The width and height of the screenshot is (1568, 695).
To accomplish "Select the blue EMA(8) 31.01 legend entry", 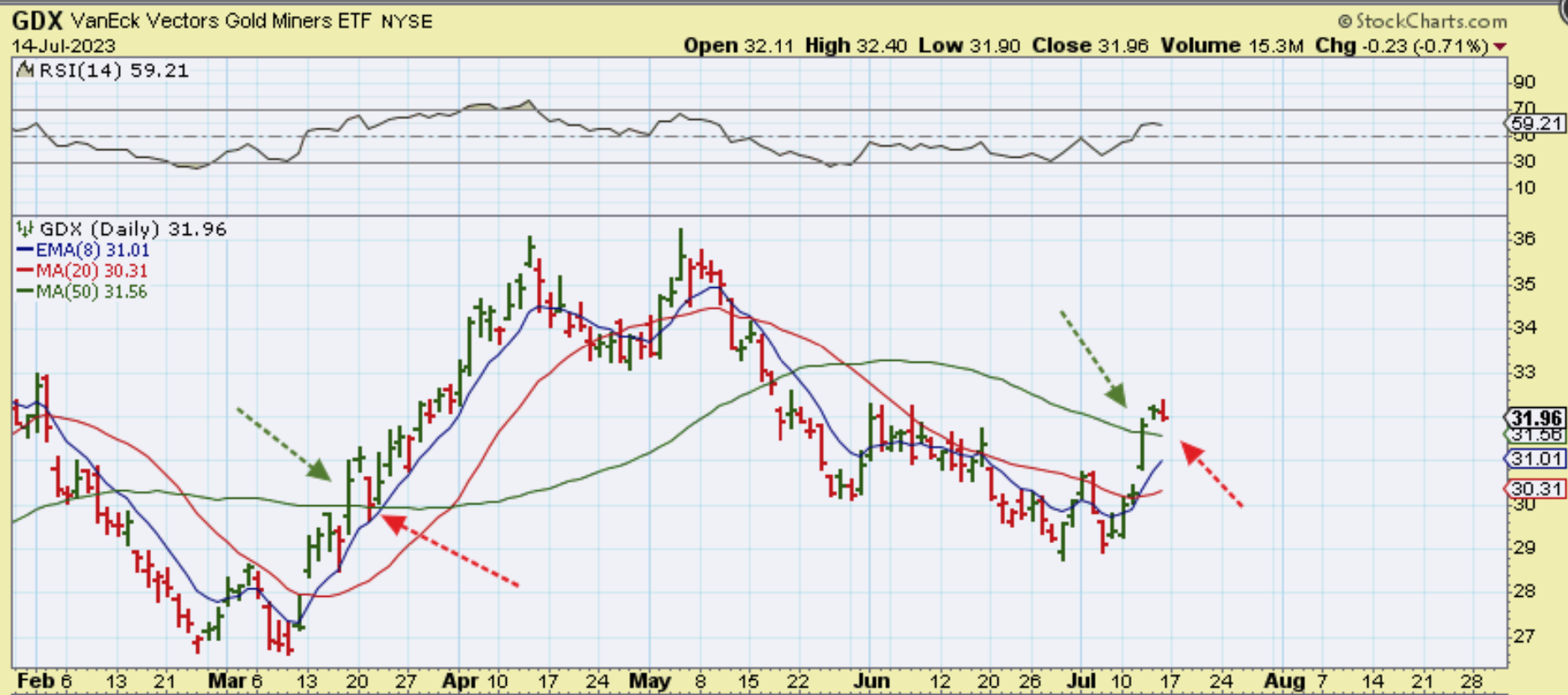I will coord(83,250).
